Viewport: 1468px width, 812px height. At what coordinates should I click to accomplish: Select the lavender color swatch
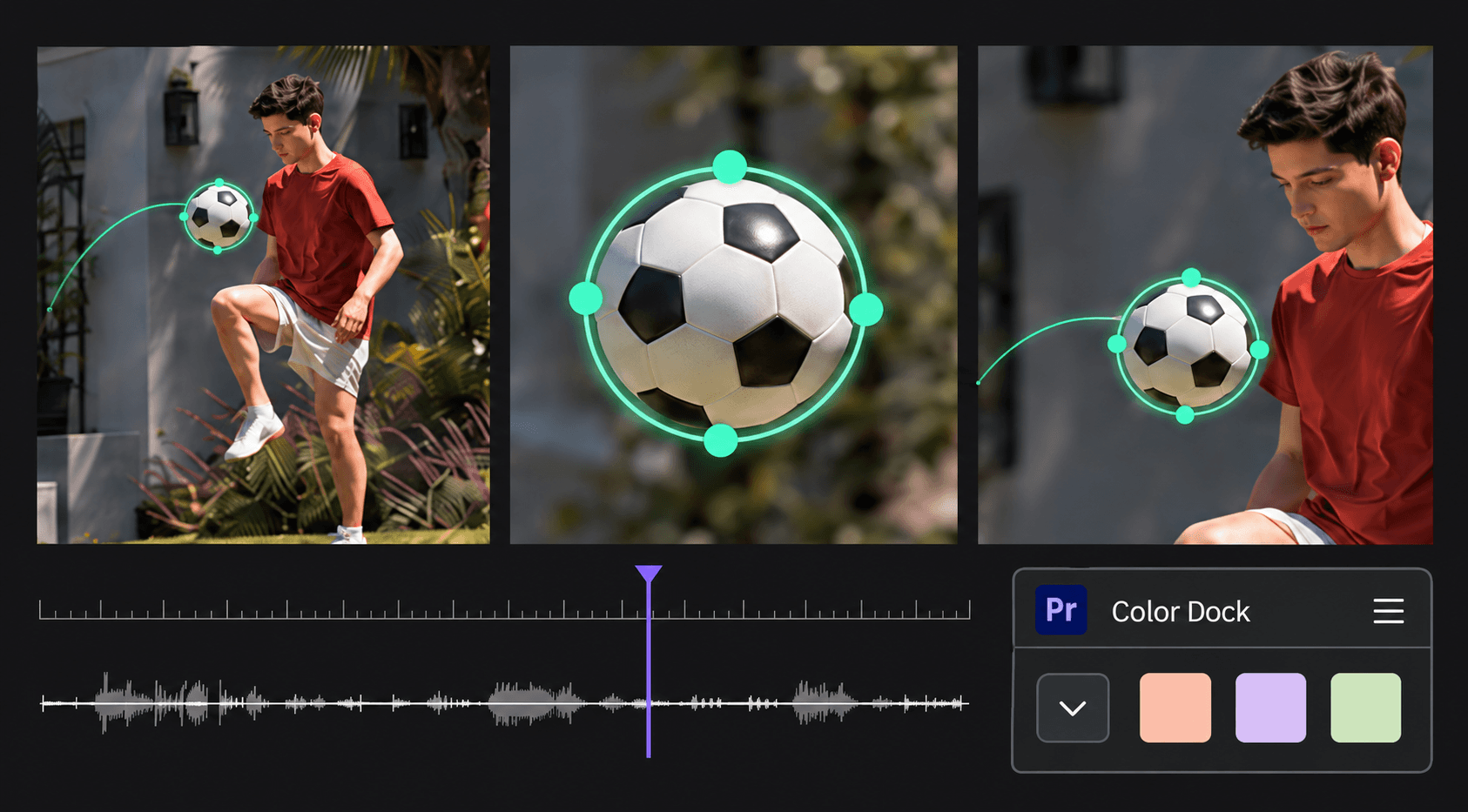click(x=1270, y=708)
